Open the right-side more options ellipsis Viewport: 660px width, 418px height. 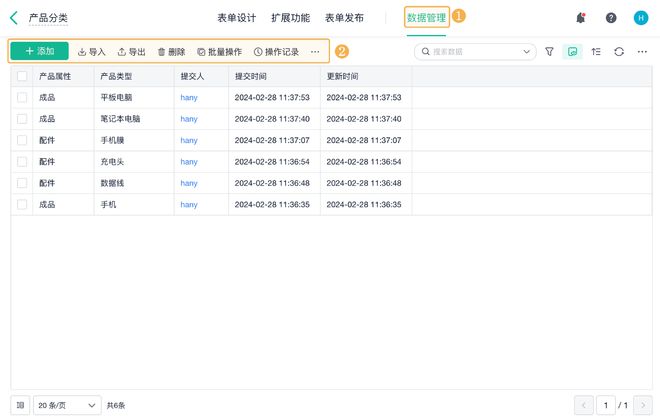click(642, 52)
